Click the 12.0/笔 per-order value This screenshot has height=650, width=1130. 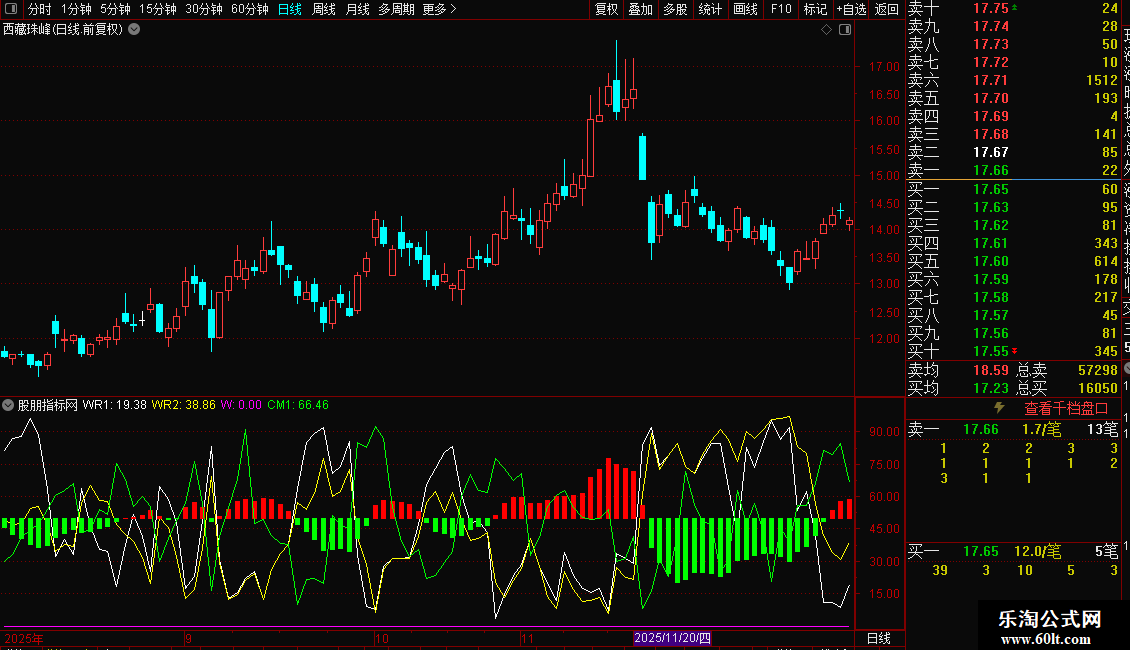[1038, 551]
